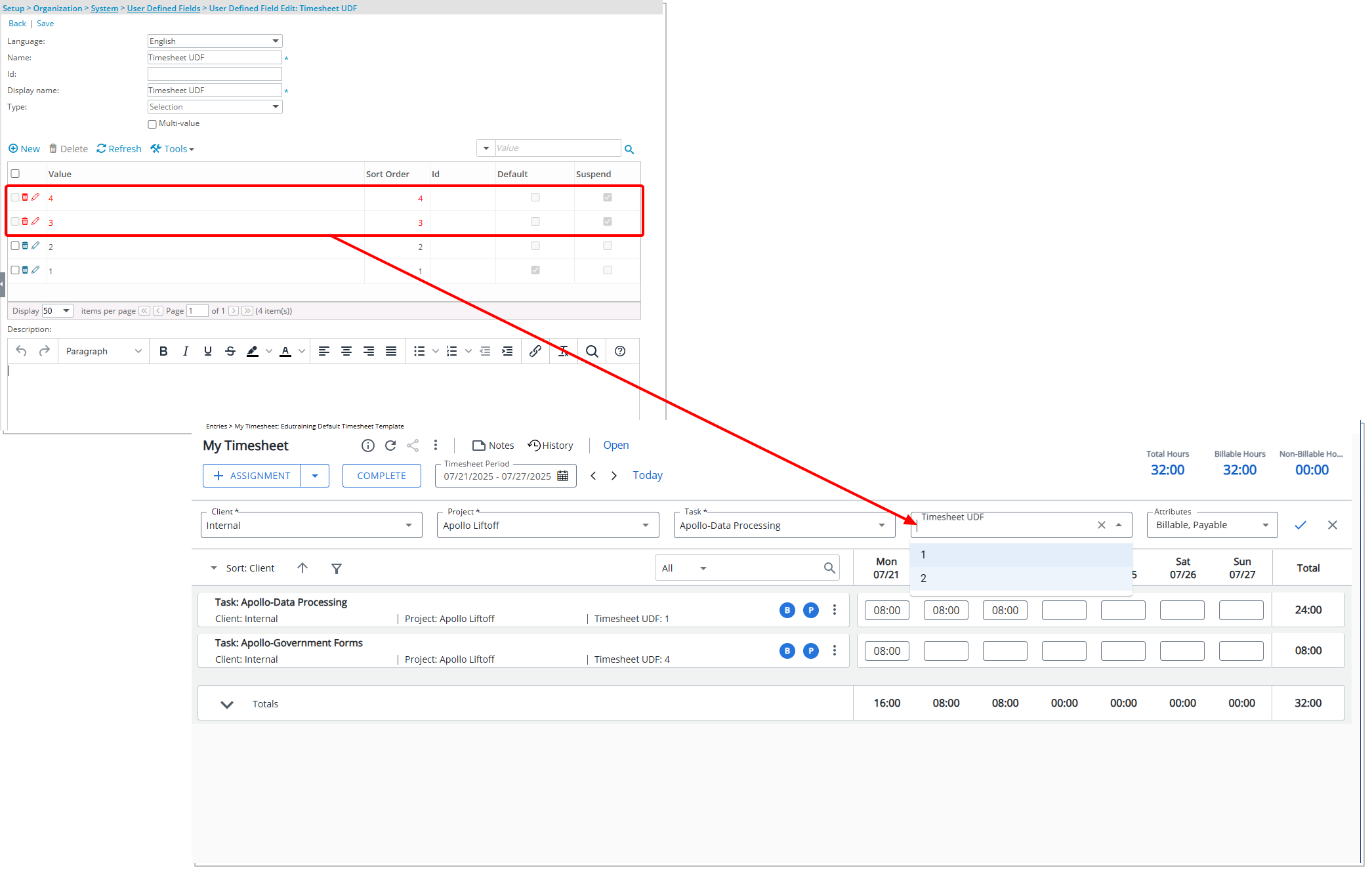This screenshot has height=874, width=1372.
Task: Click the filter icon in the timesheet grid
Action: pos(337,568)
